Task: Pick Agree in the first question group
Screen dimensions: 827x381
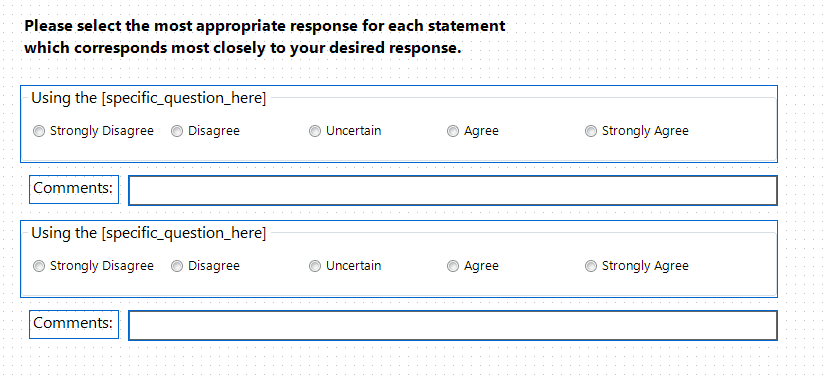Action: click(453, 131)
